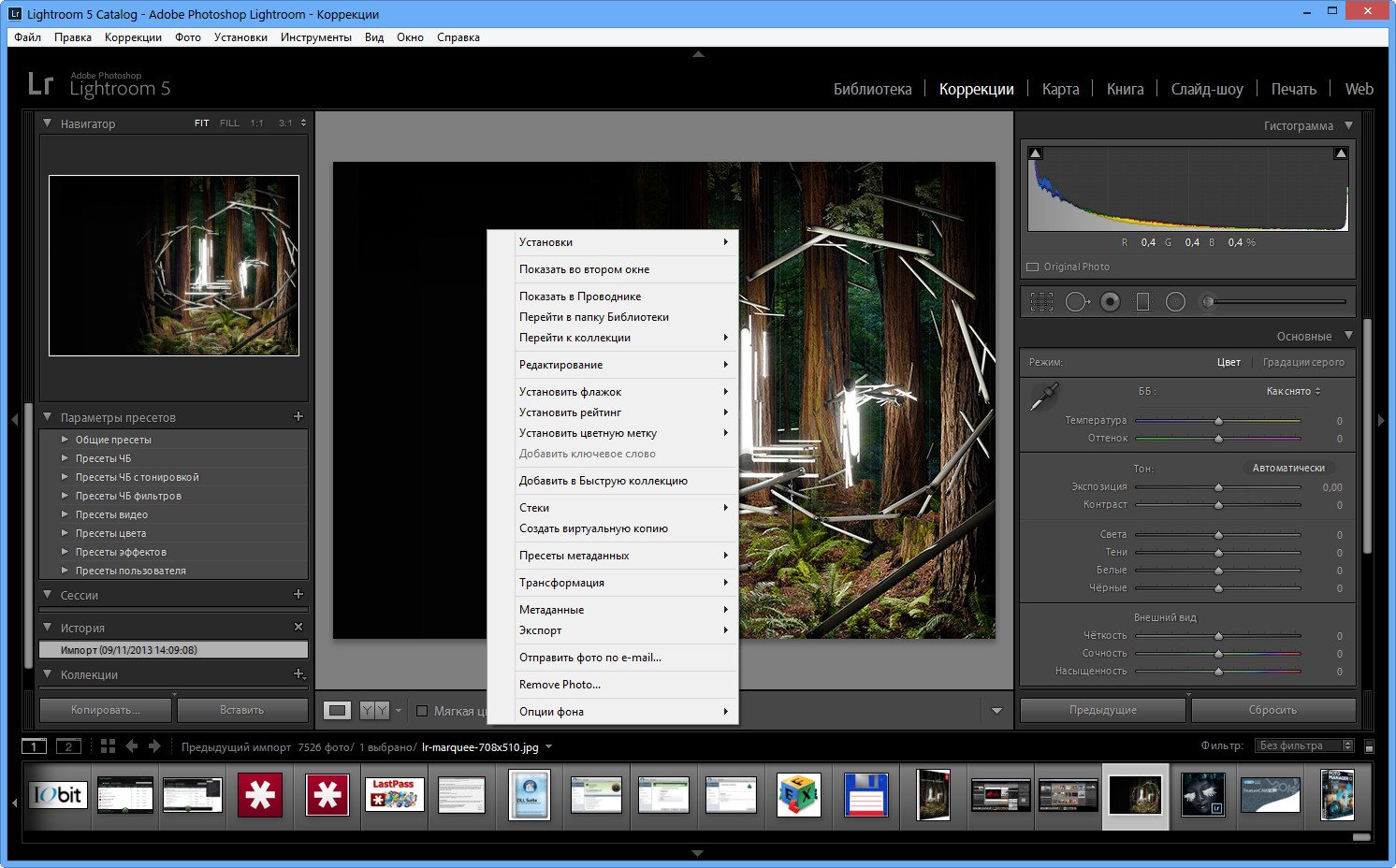The height and width of the screenshot is (868, 1396).
Task: Collapse the top module panel arrow
Action: [x=698, y=54]
